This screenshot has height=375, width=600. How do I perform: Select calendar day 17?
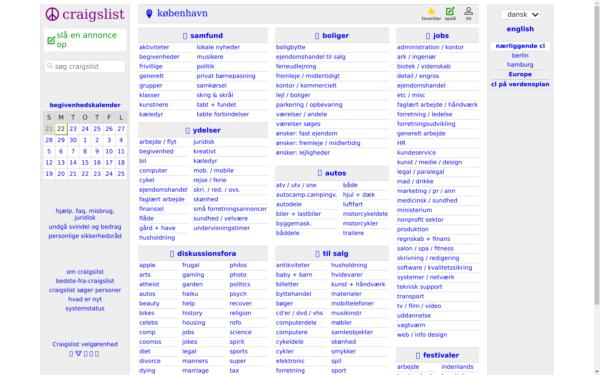click(x=109, y=163)
